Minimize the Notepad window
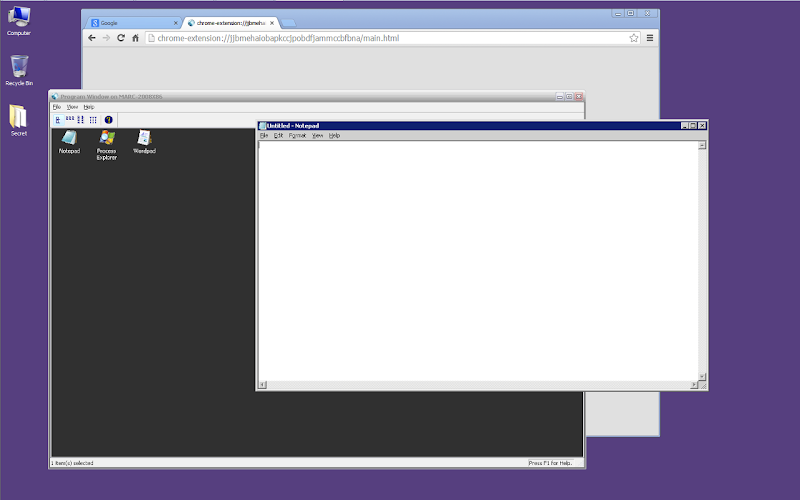Screen dimensions: 800x500 tap(685, 126)
